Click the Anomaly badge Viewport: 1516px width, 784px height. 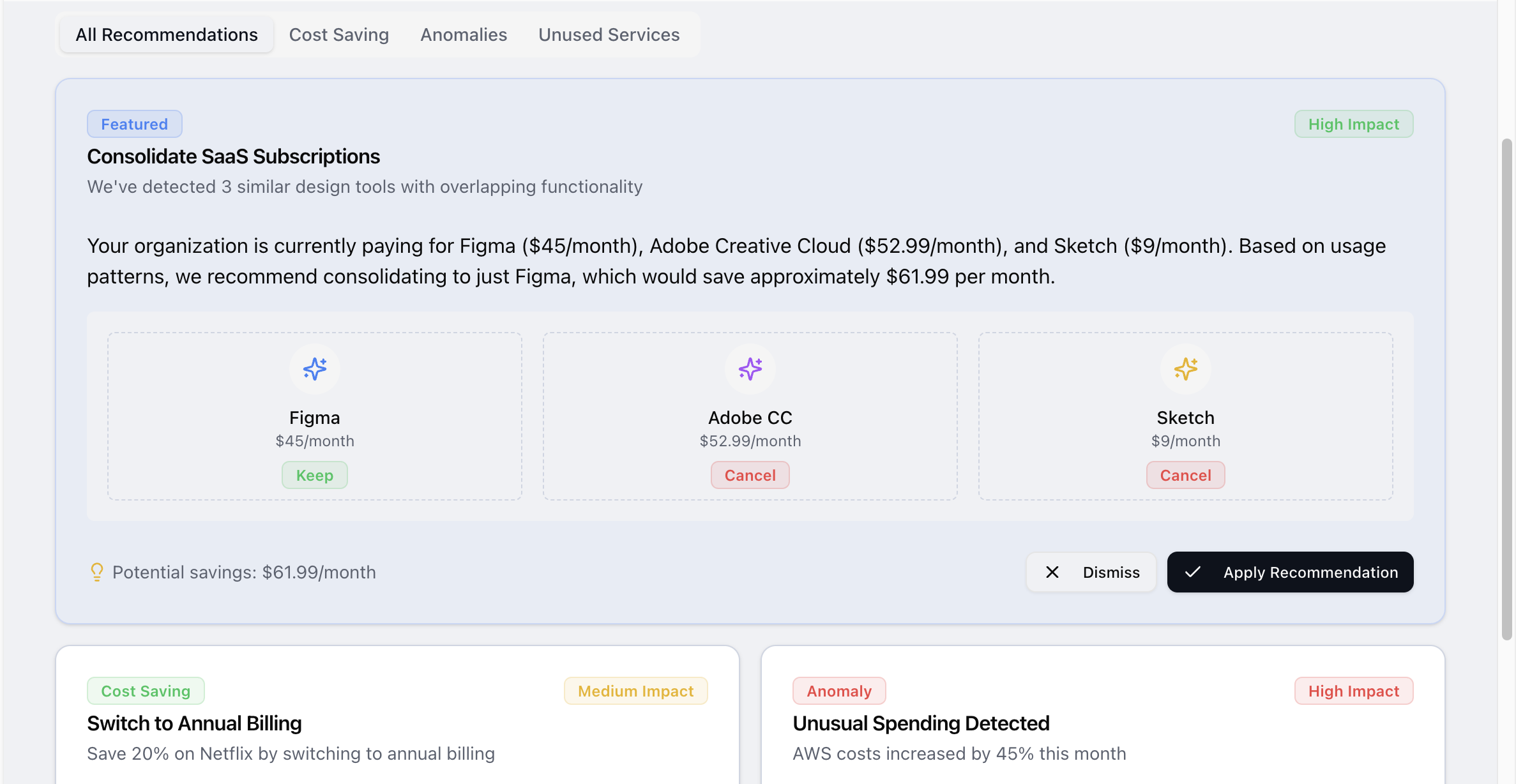click(839, 691)
